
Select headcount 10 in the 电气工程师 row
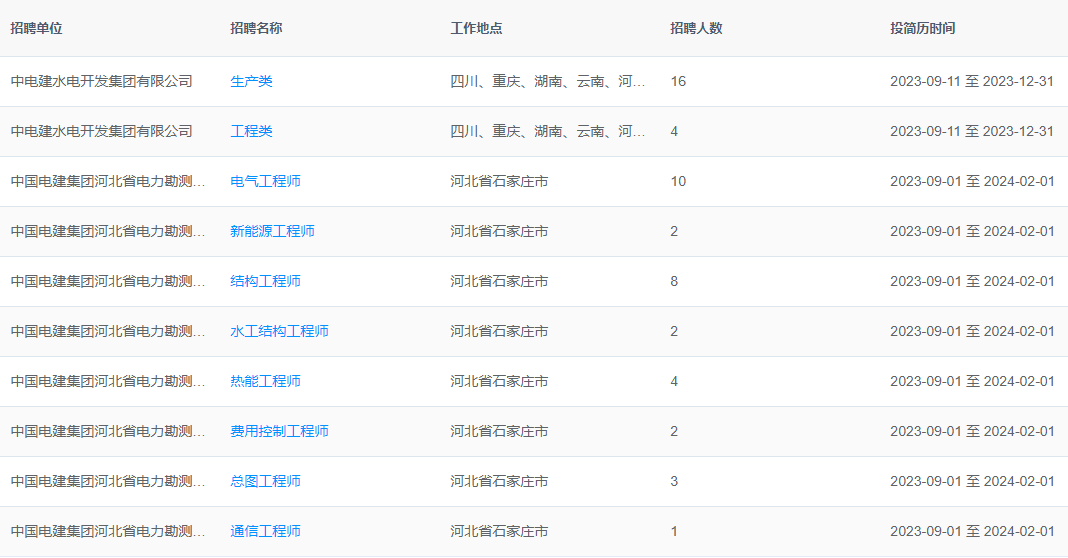678,181
